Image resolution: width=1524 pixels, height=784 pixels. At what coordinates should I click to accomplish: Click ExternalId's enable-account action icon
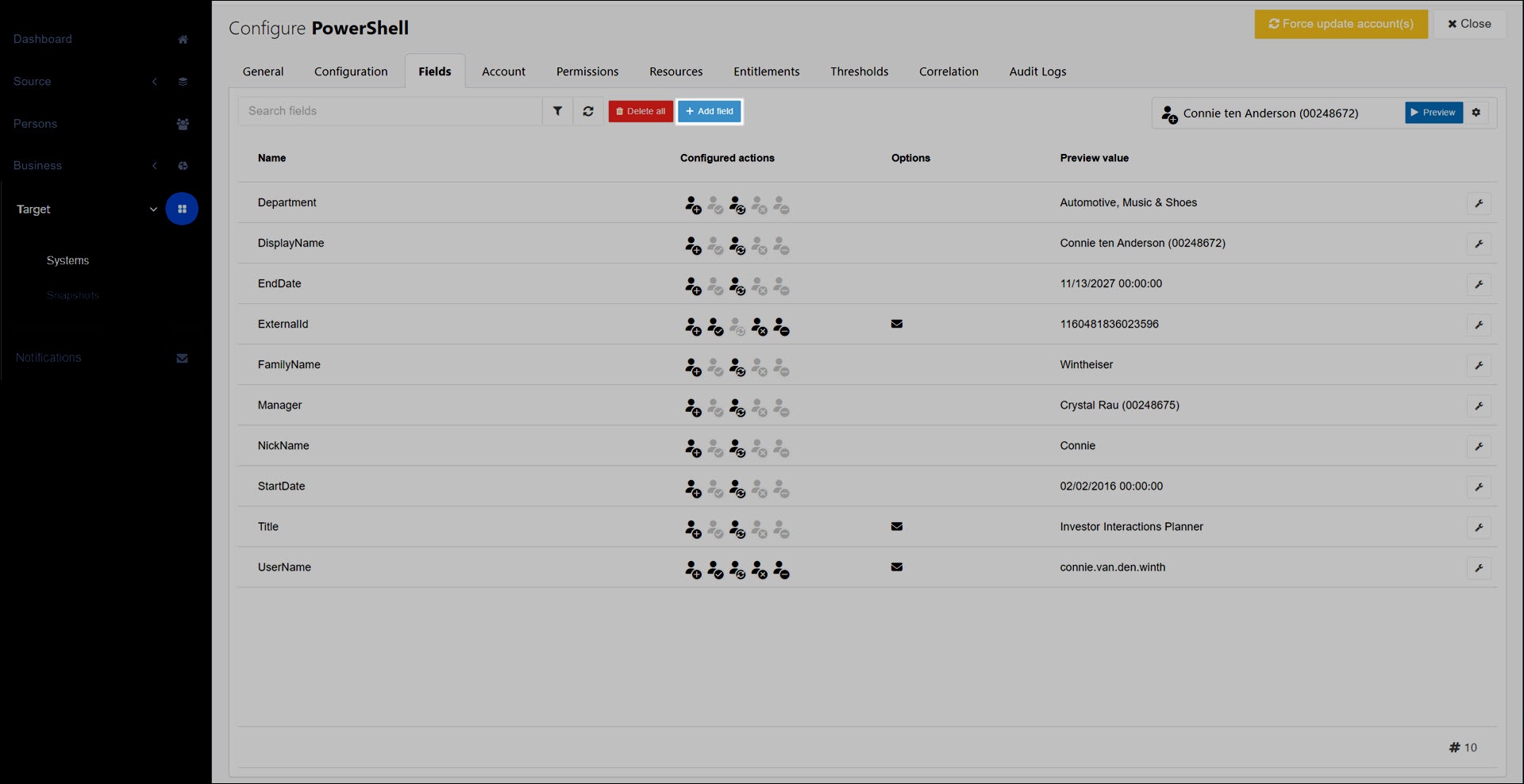(x=715, y=326)
